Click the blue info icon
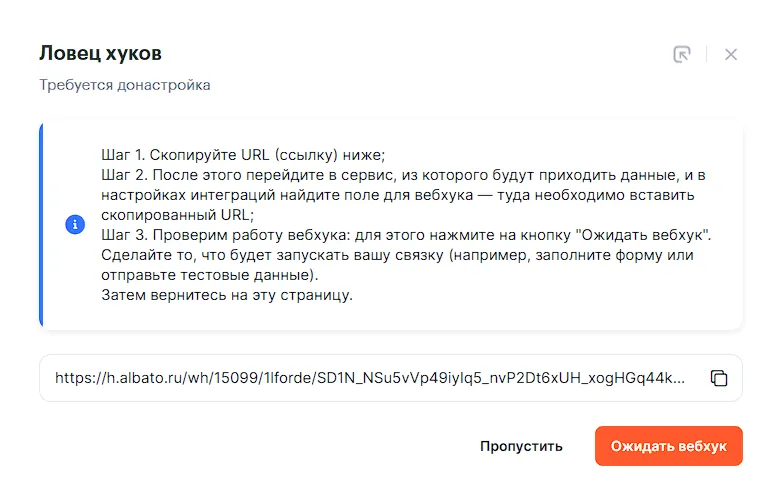The width and height of the screenshot is (782, 496). (75, 225)
